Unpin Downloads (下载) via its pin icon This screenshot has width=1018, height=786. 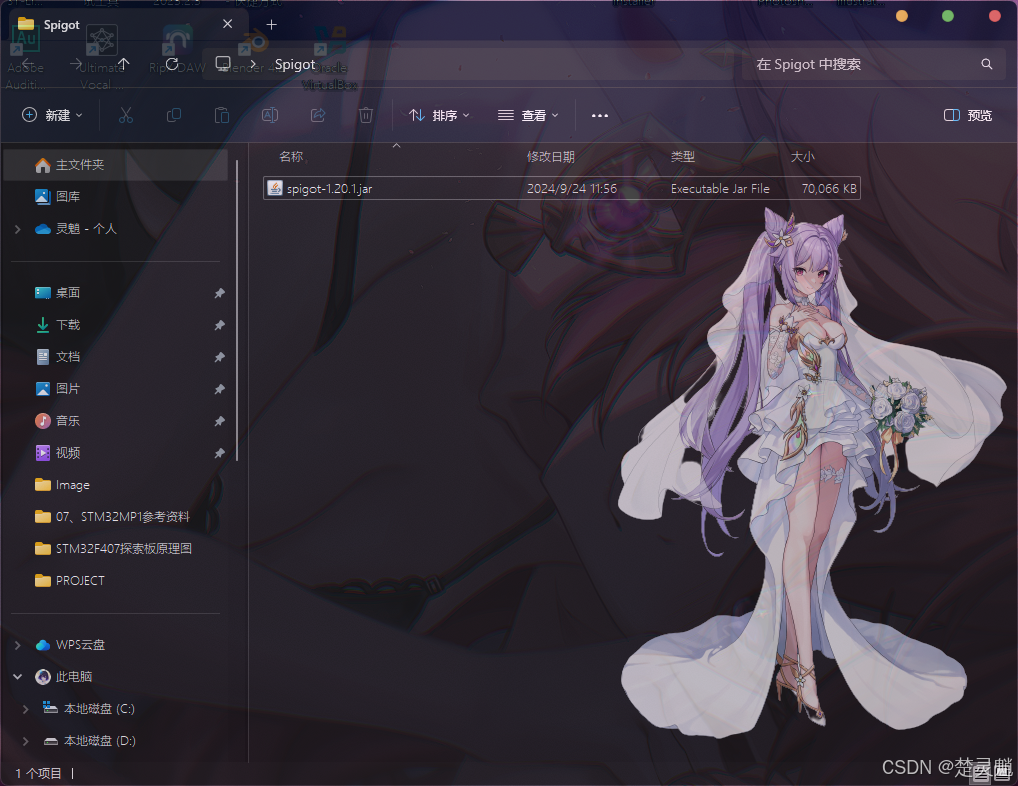tap(219, 325)
